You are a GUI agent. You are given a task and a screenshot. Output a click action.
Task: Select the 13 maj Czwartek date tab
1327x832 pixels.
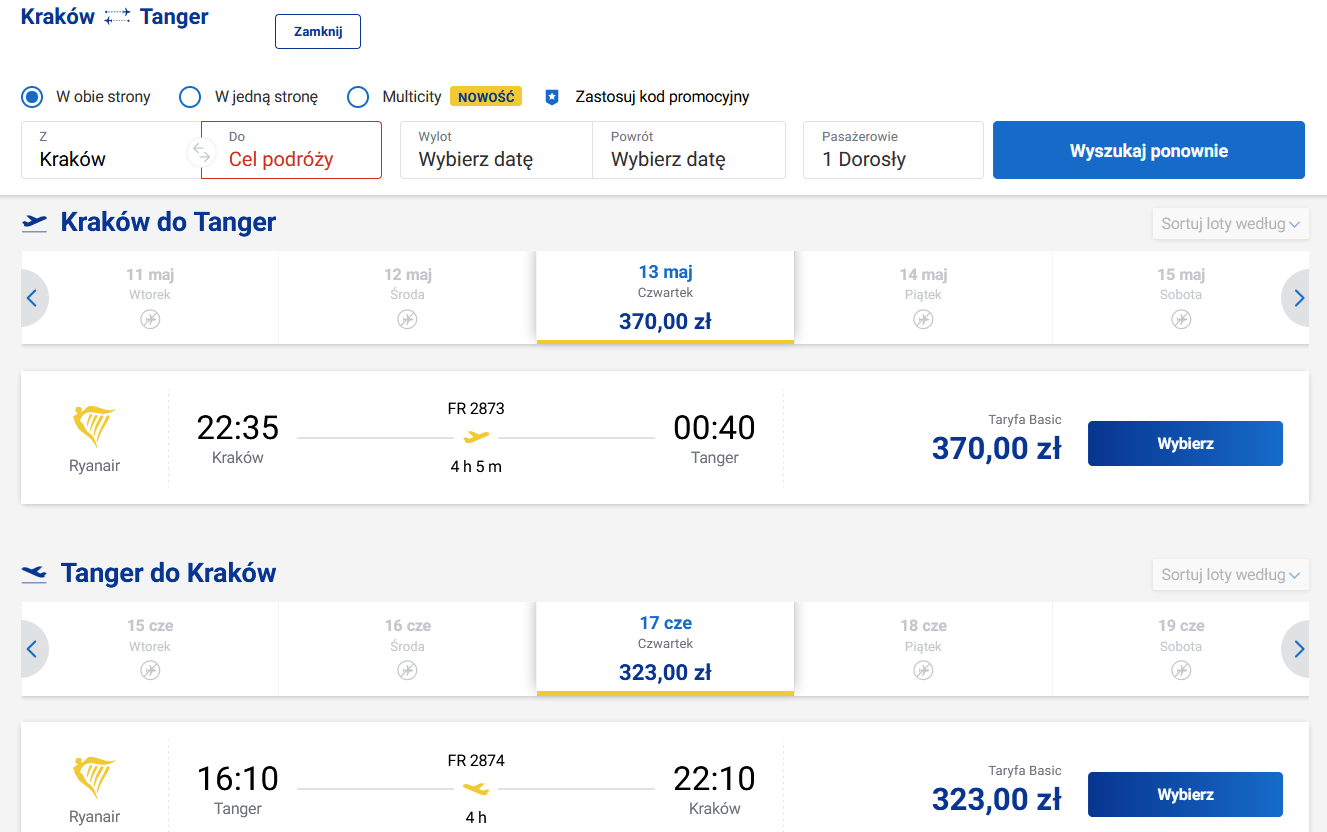[665, 297]
